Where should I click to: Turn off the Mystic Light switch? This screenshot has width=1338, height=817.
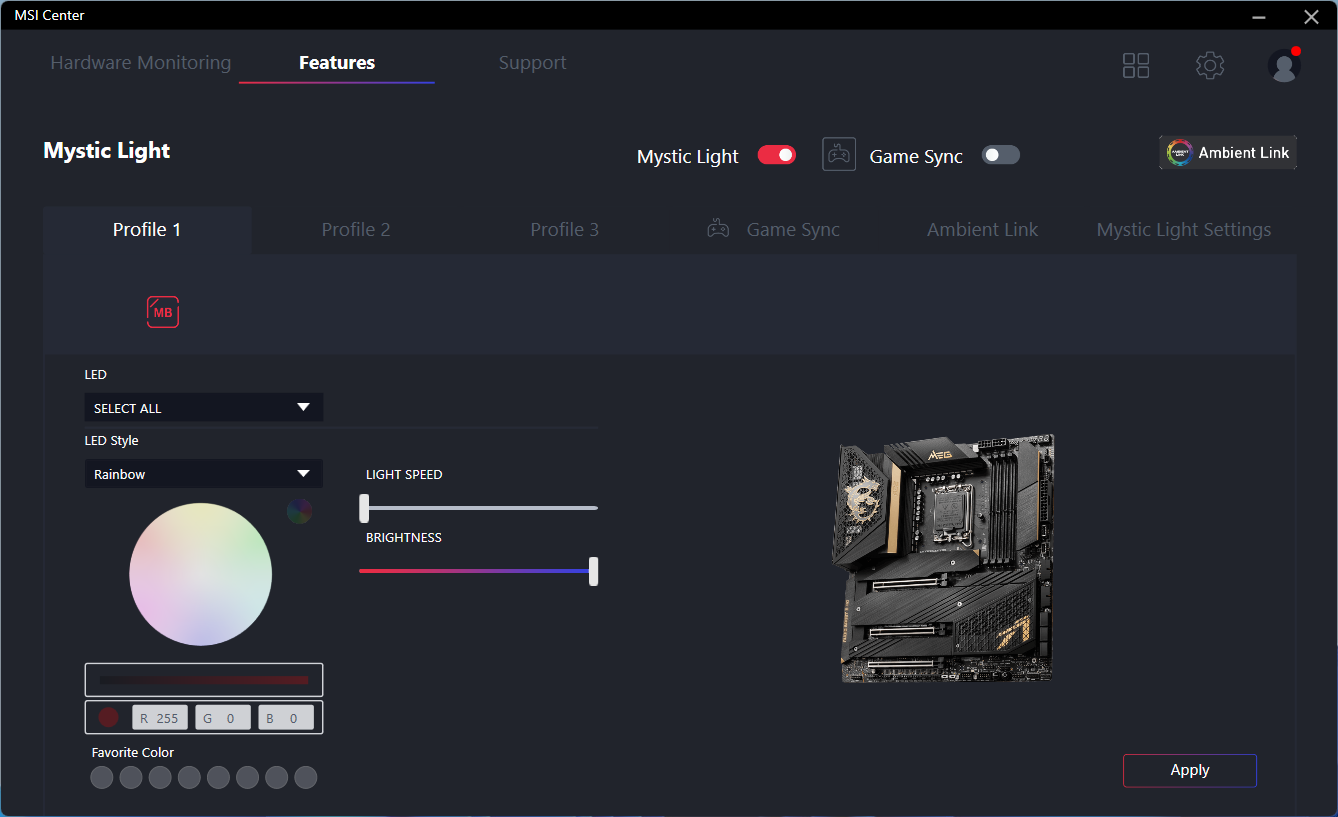776,155
